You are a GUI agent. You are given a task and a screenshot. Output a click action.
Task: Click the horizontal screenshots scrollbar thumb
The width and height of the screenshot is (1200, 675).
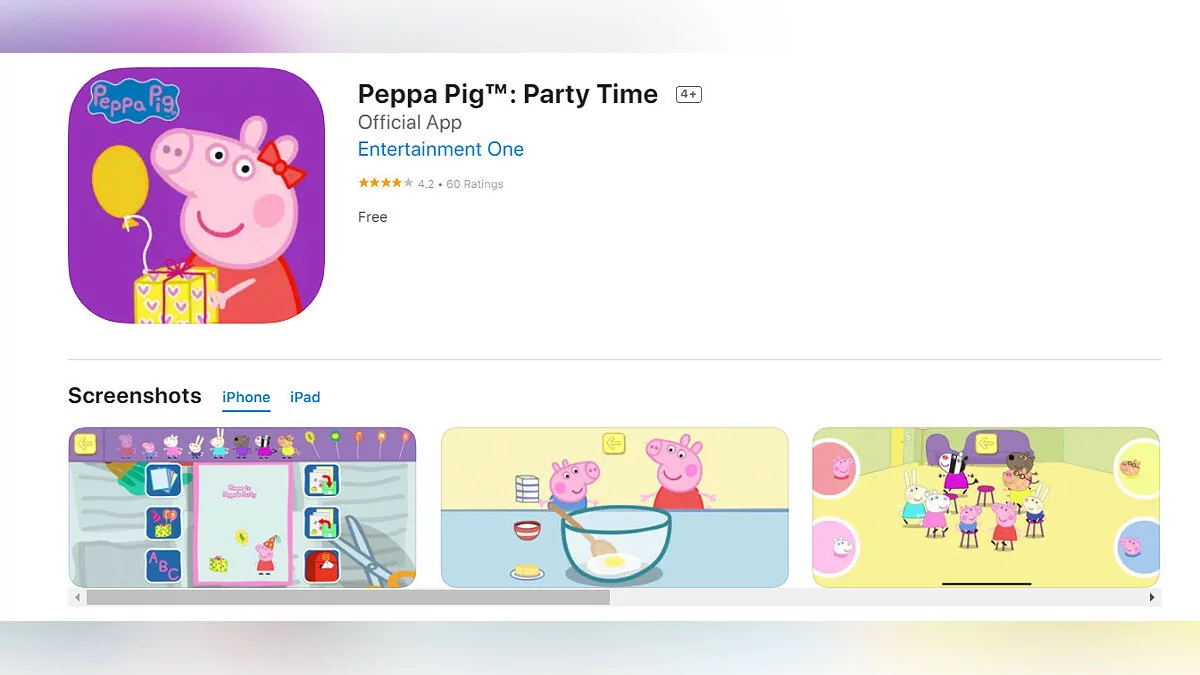click(348, 597)
